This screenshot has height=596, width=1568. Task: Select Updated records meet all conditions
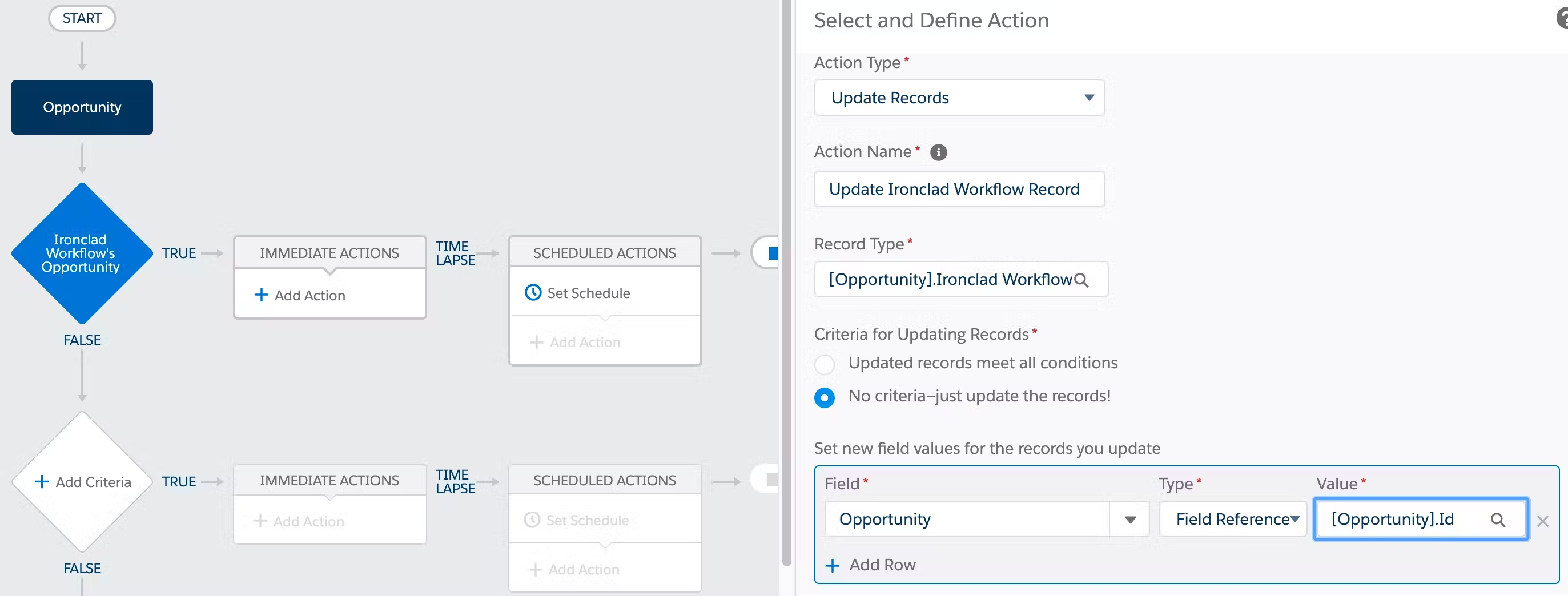coord(824,364)
